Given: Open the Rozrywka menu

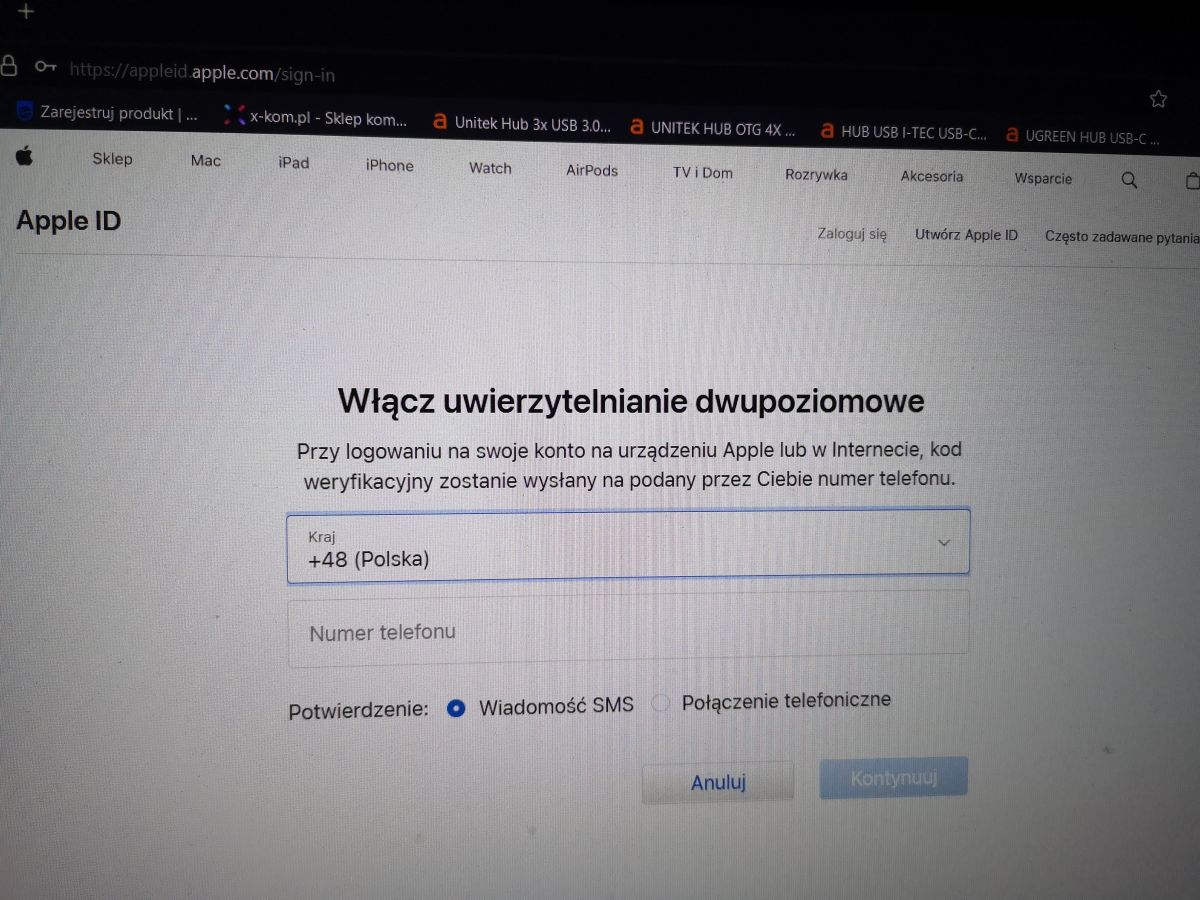Looking at the screenshot, I should click(816, 174).
